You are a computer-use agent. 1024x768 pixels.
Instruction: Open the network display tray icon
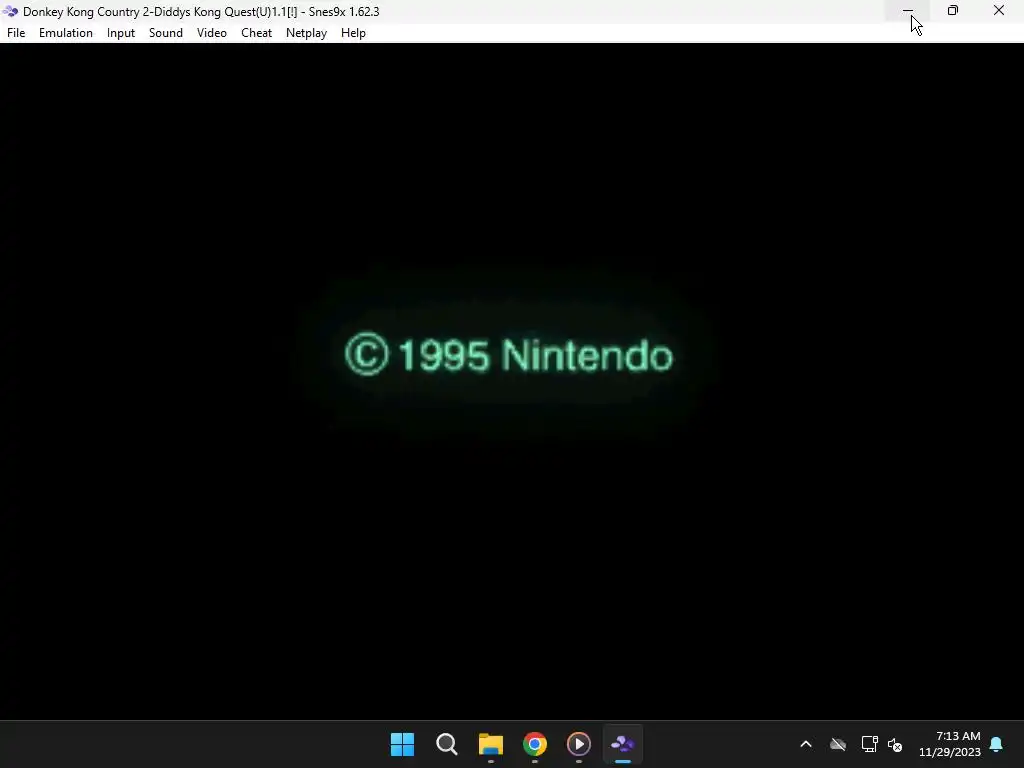coord(869,744)
